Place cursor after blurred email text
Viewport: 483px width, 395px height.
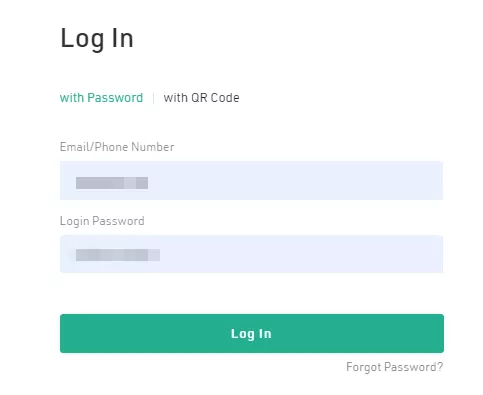[x=150, y=183]
